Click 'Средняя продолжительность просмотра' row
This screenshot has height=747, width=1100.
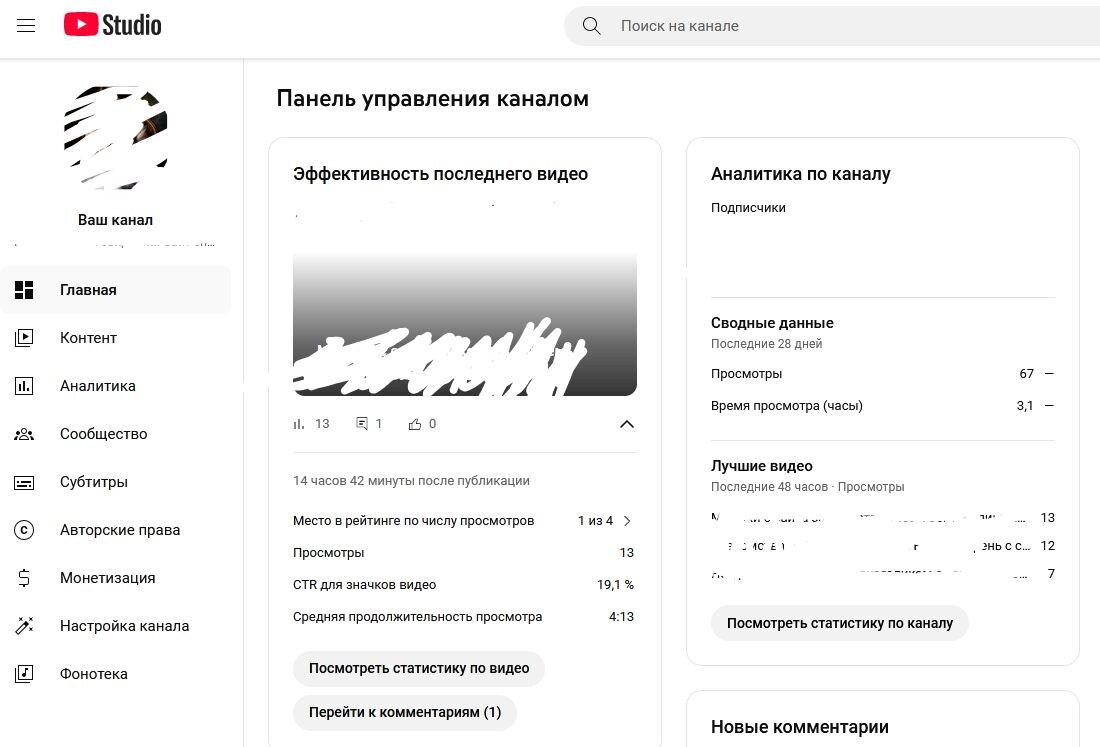tap(464, 617)
